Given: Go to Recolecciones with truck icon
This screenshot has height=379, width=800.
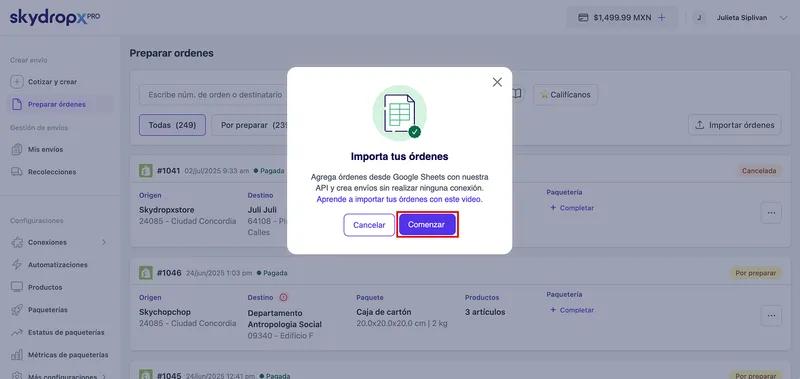Looking at the screenshot, I should (x=52, y=172).
